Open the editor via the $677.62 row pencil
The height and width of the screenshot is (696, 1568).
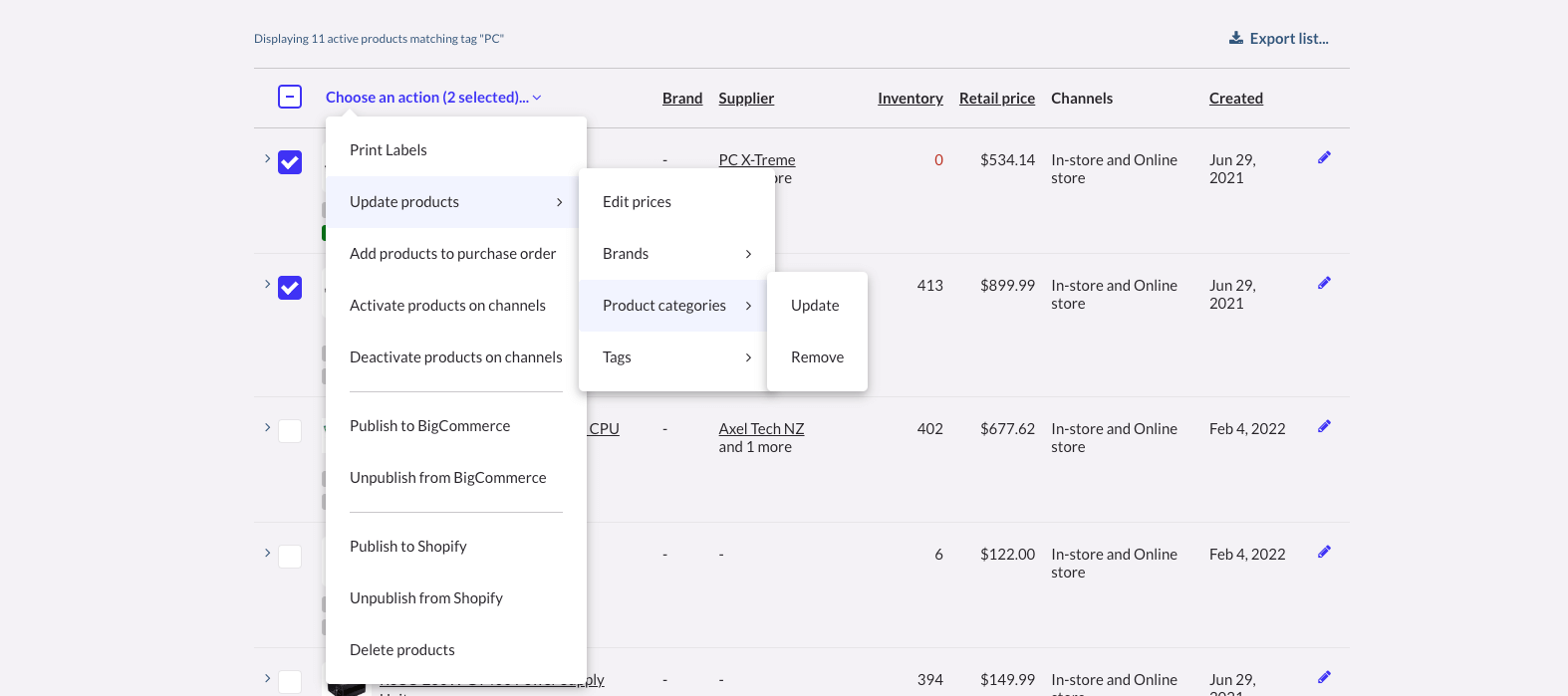click(x=1324, y=426)
